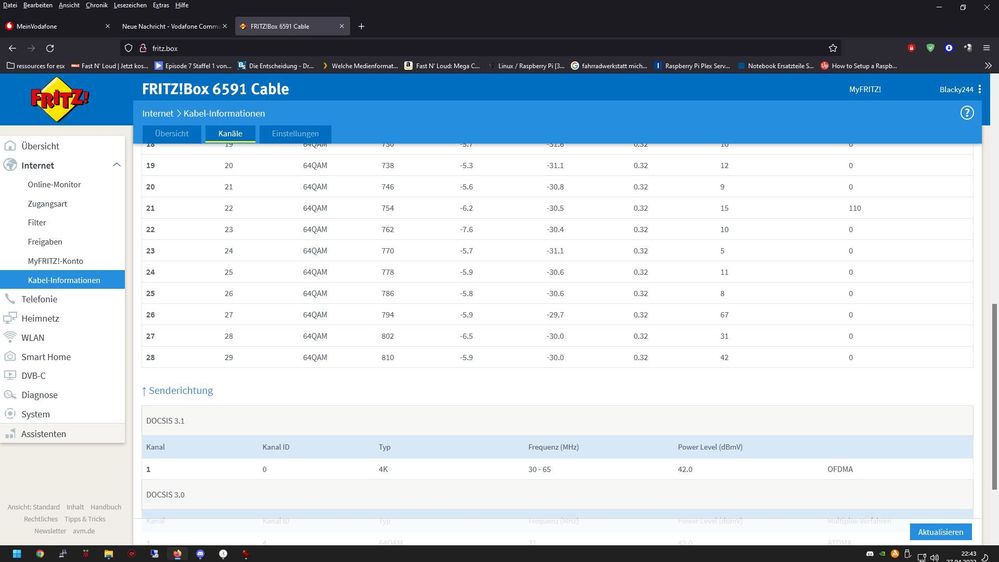This screenshot has width=999, height=562.
Task: Click the value 110 in row 21
Action: [854, 208]
